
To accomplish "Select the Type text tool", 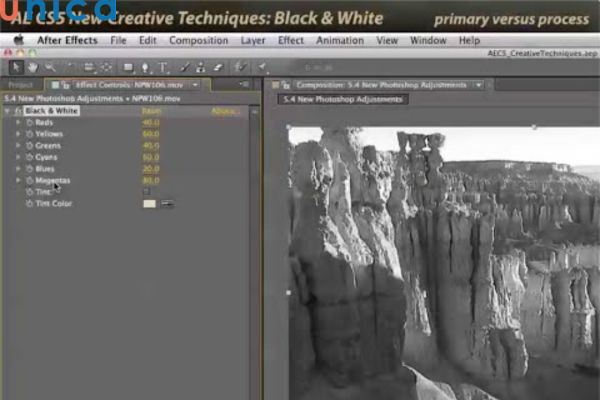I will point(160,67).
